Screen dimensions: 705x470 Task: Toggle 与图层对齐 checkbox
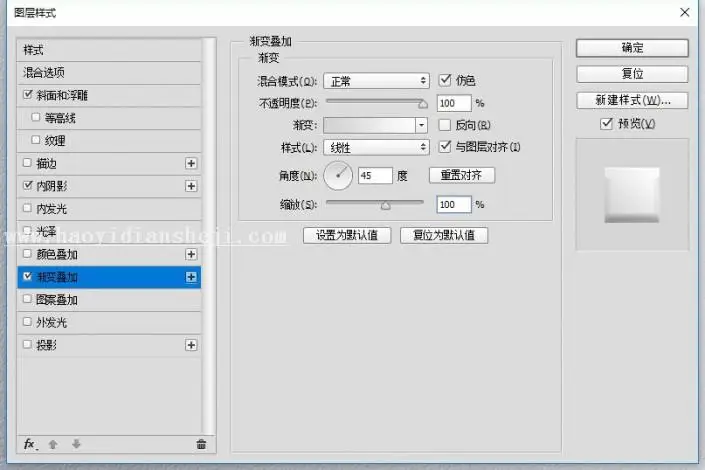[445, 146]
